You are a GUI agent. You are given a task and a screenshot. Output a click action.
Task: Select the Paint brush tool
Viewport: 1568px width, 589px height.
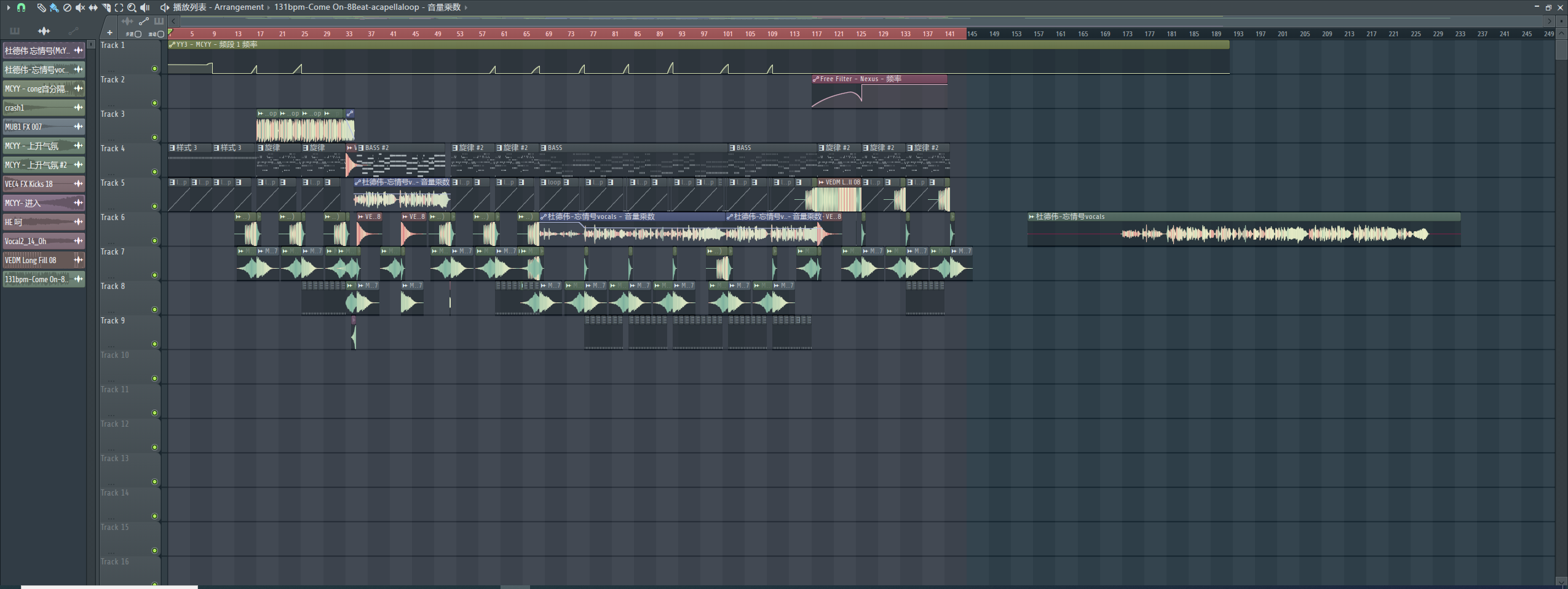[54, 7]
